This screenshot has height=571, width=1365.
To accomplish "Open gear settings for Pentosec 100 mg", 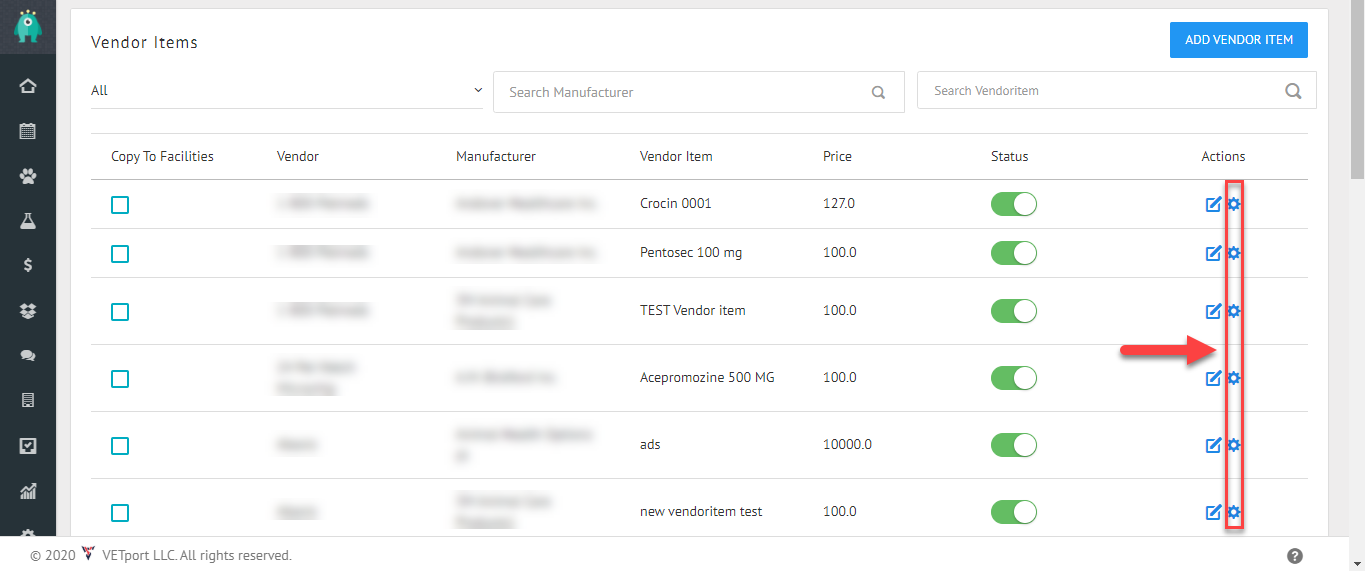I will pos(1234,253).
